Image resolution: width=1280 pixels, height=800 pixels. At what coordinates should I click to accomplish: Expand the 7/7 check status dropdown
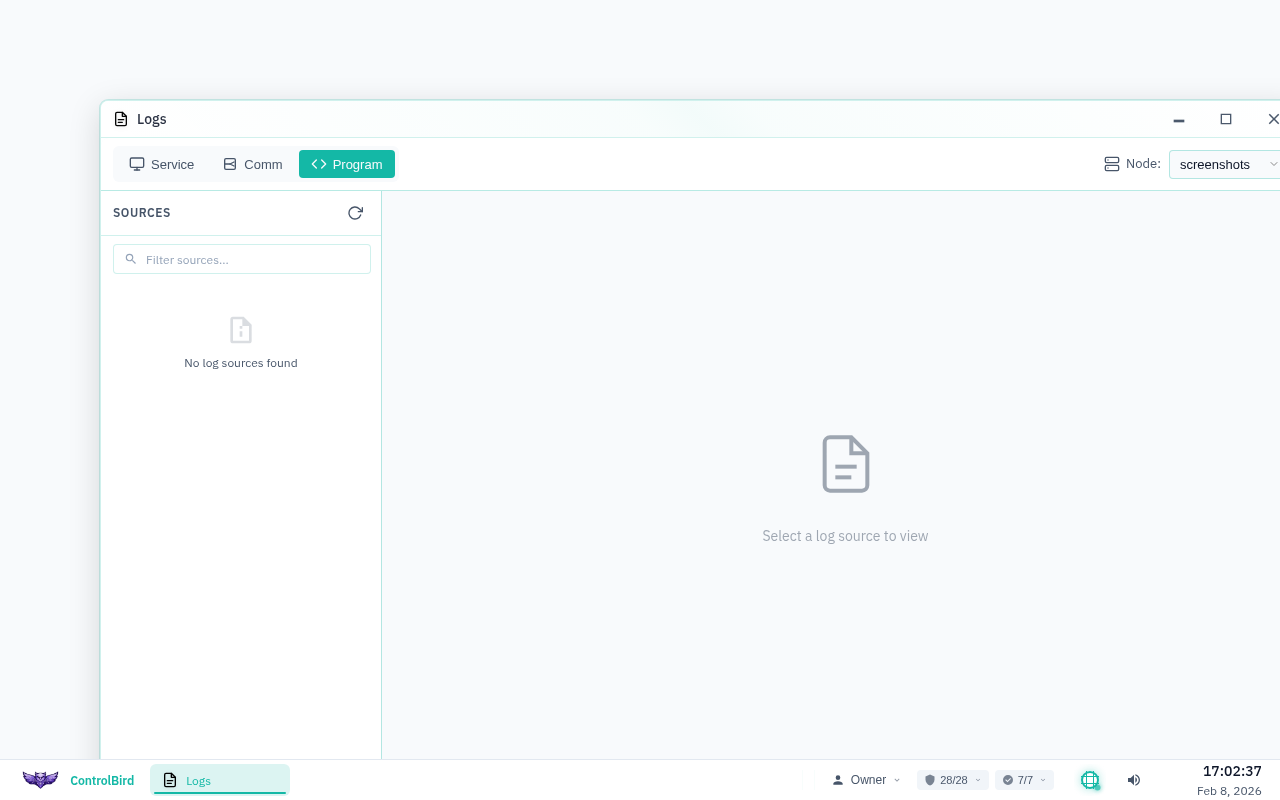tap(1024, 780)
